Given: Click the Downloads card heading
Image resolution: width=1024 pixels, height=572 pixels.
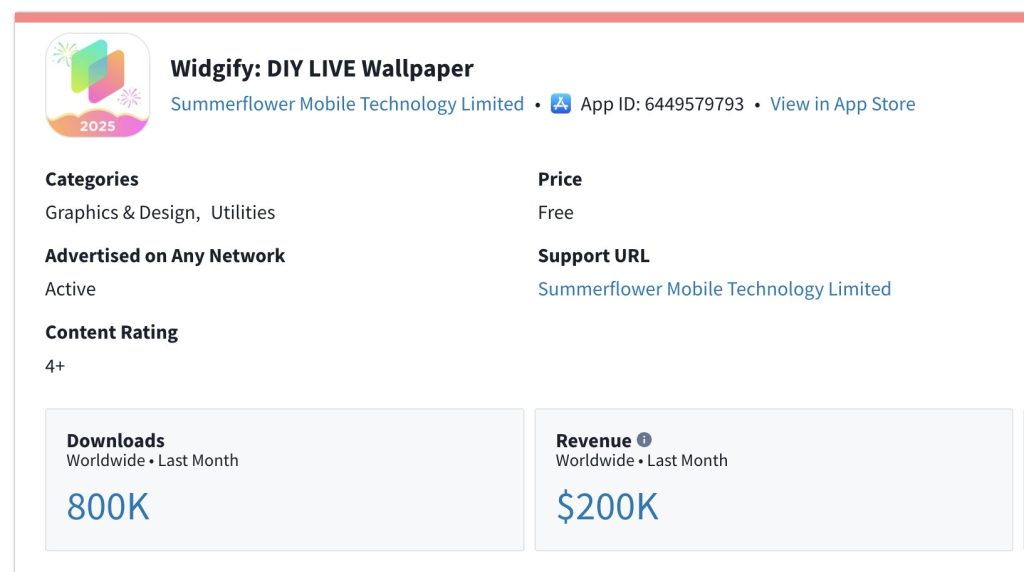Looking at the screenshot, I should point(115,440).
